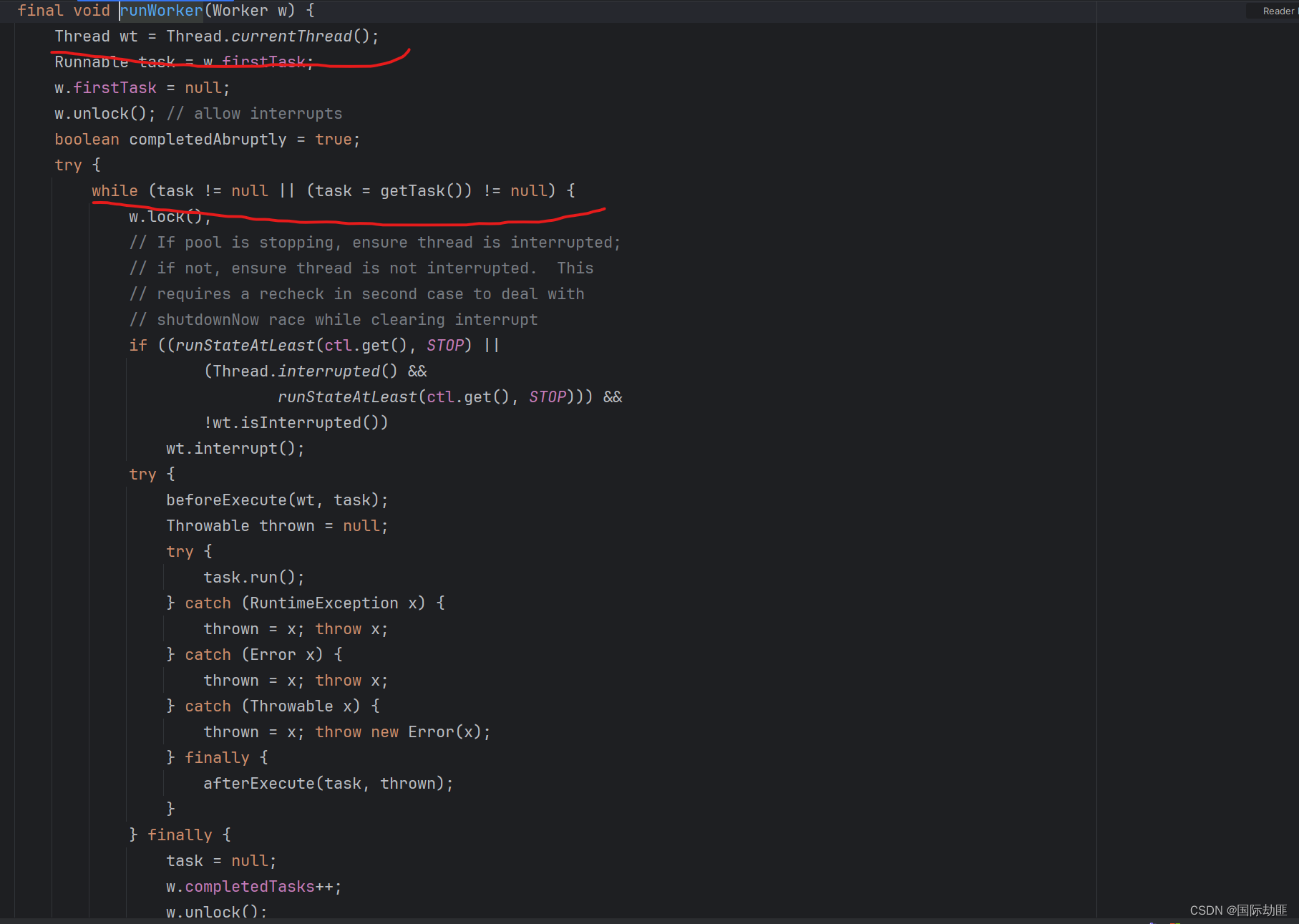This screenshot has height=924, width=1299.
Task: Click 'task = null;' line
Action: [221, 861]
